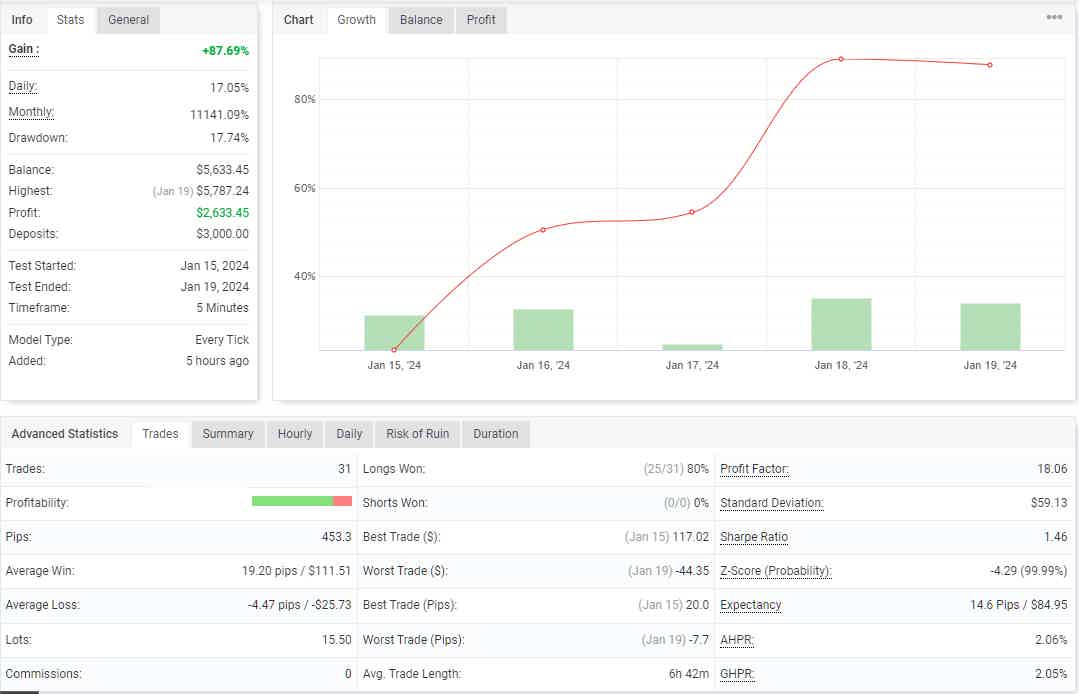1079x694 pixels.
Task: Open the Standard Deviation definition link
Action: pyautogui.click(x=771, y=502)
